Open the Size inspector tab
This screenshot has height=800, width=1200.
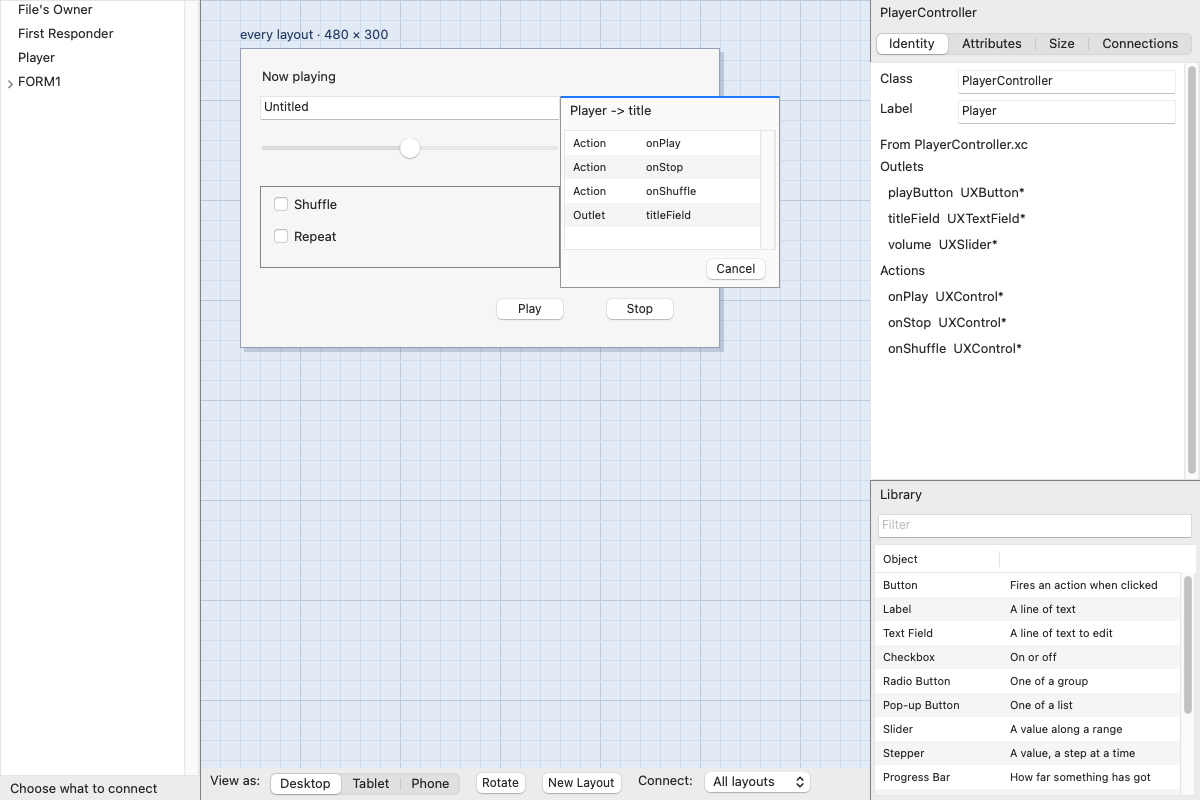coord(1062,43)
